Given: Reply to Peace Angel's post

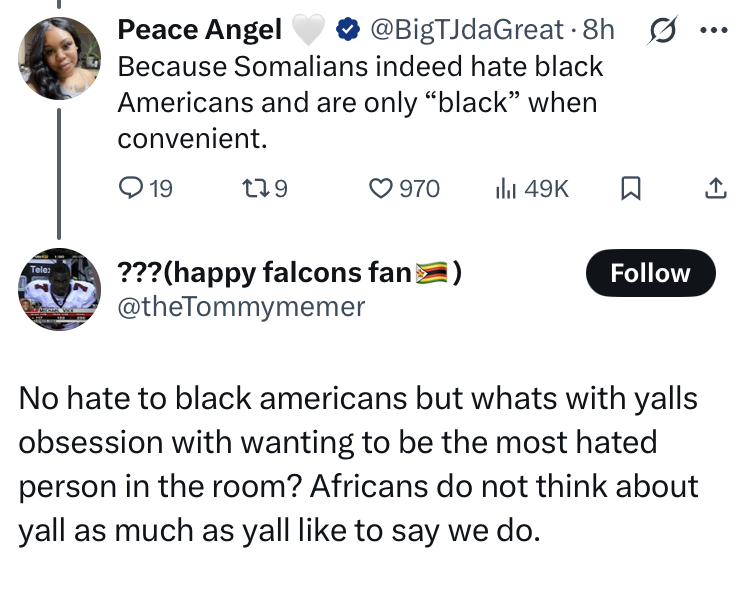Looking at the screenshot, I should 132,187.
